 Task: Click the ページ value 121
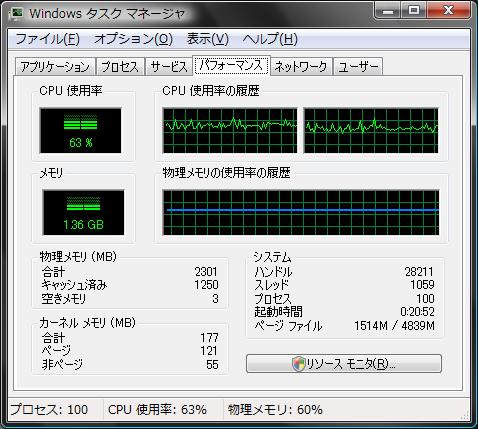(209, 351)
